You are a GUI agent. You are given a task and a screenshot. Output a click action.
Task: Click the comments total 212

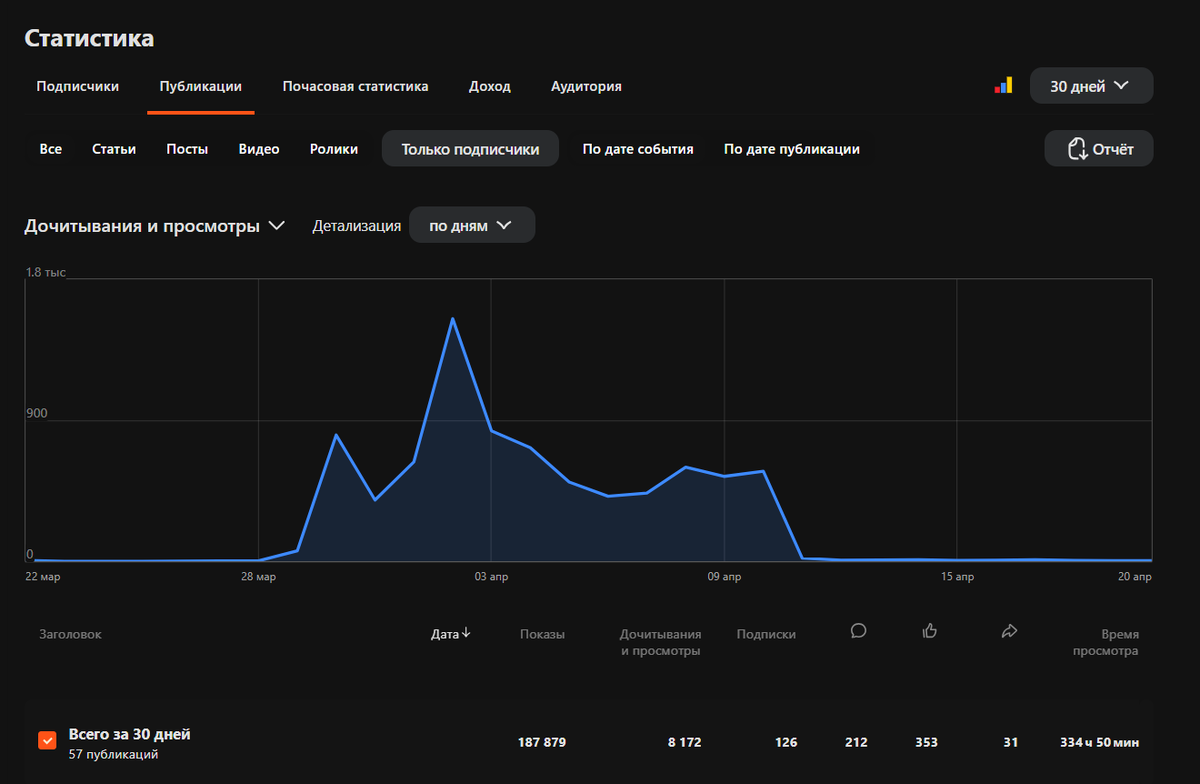pyautogui.click(x=856, y=743)
